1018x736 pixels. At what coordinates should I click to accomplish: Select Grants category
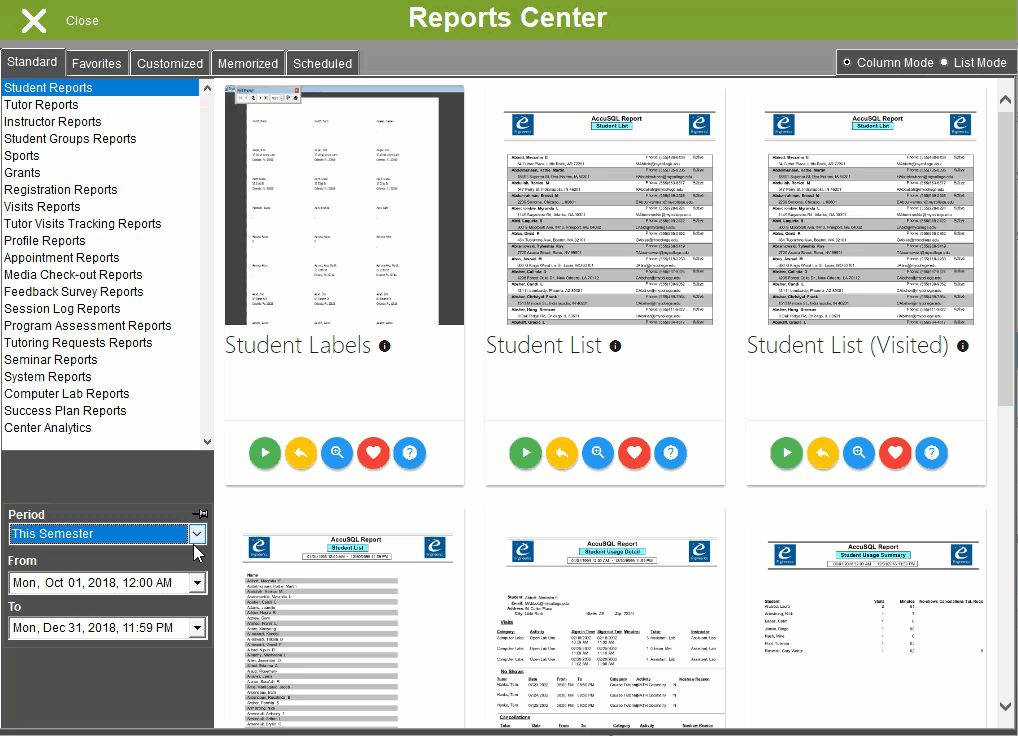(101, 173)
